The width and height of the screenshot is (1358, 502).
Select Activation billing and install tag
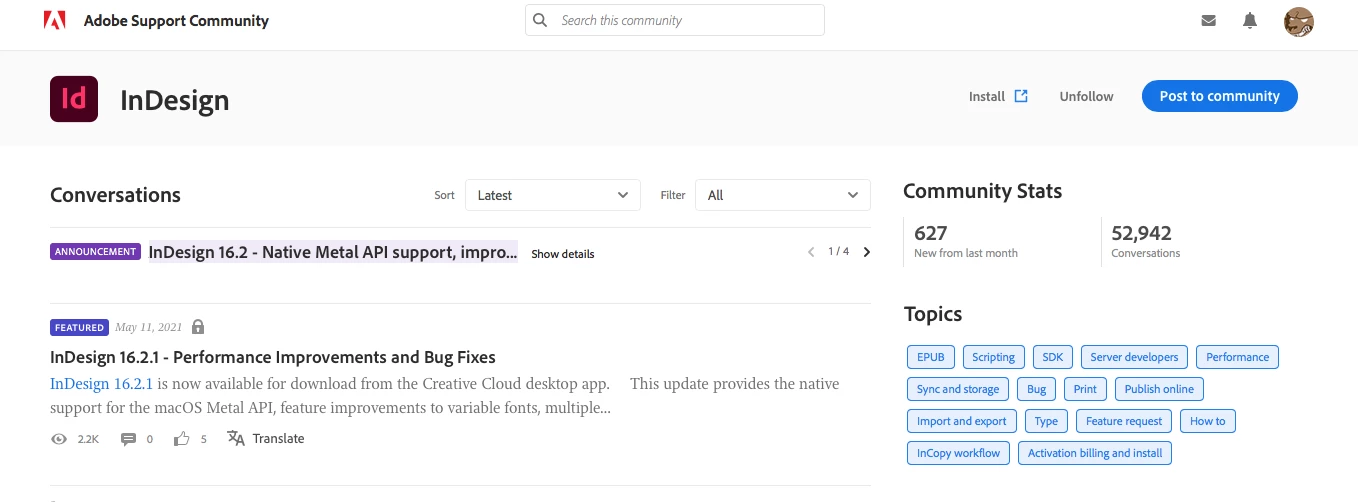pos(1095,453)
